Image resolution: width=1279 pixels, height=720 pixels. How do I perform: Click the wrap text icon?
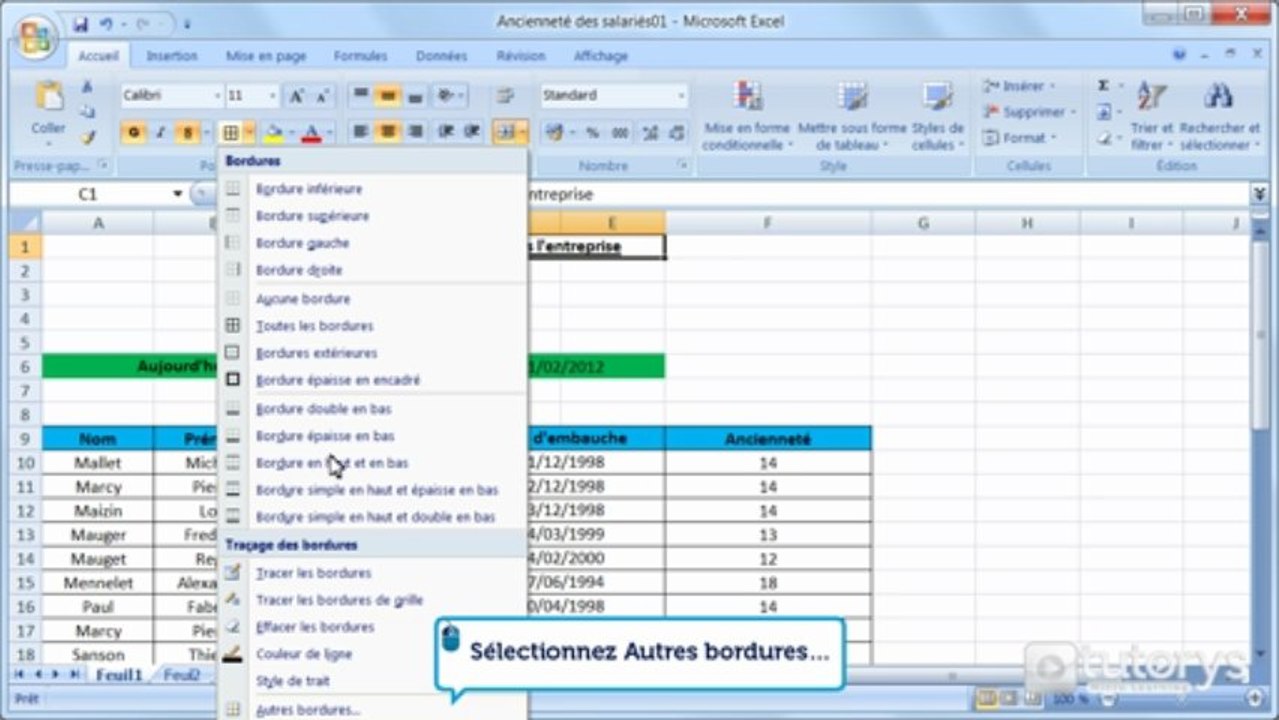point(505,96)
